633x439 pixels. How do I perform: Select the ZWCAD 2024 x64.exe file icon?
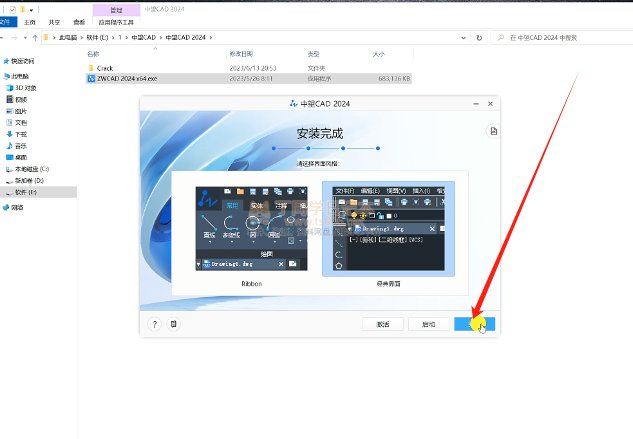coord(91,77)
